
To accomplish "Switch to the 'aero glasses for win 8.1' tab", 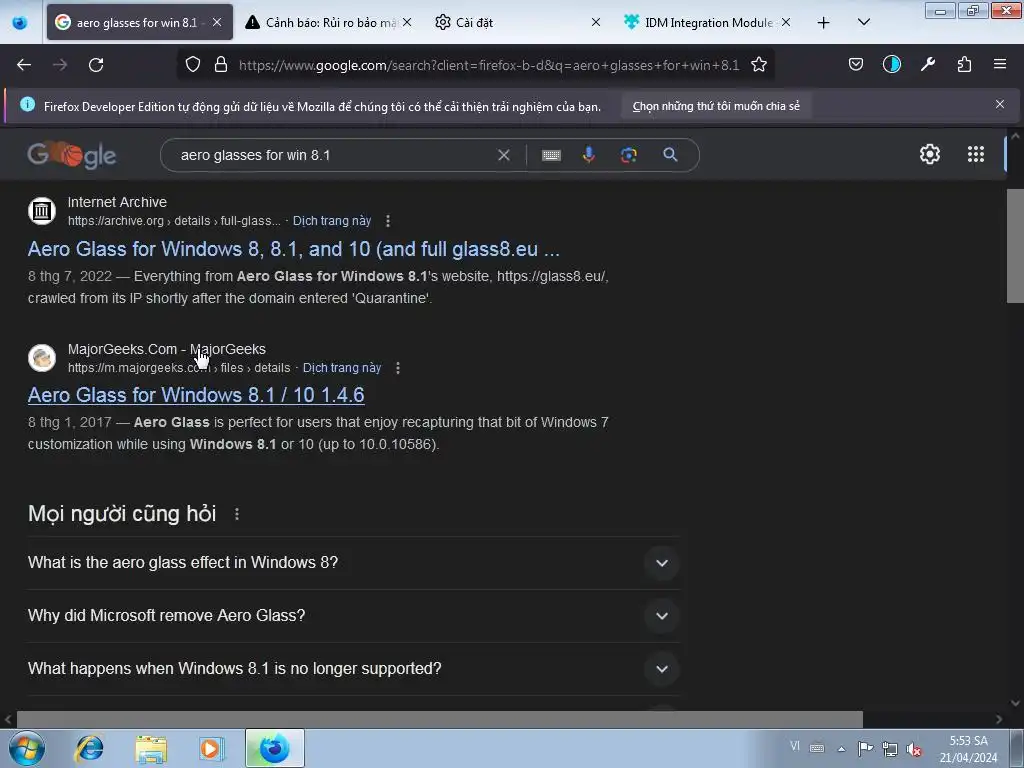I will click(139, 22).
